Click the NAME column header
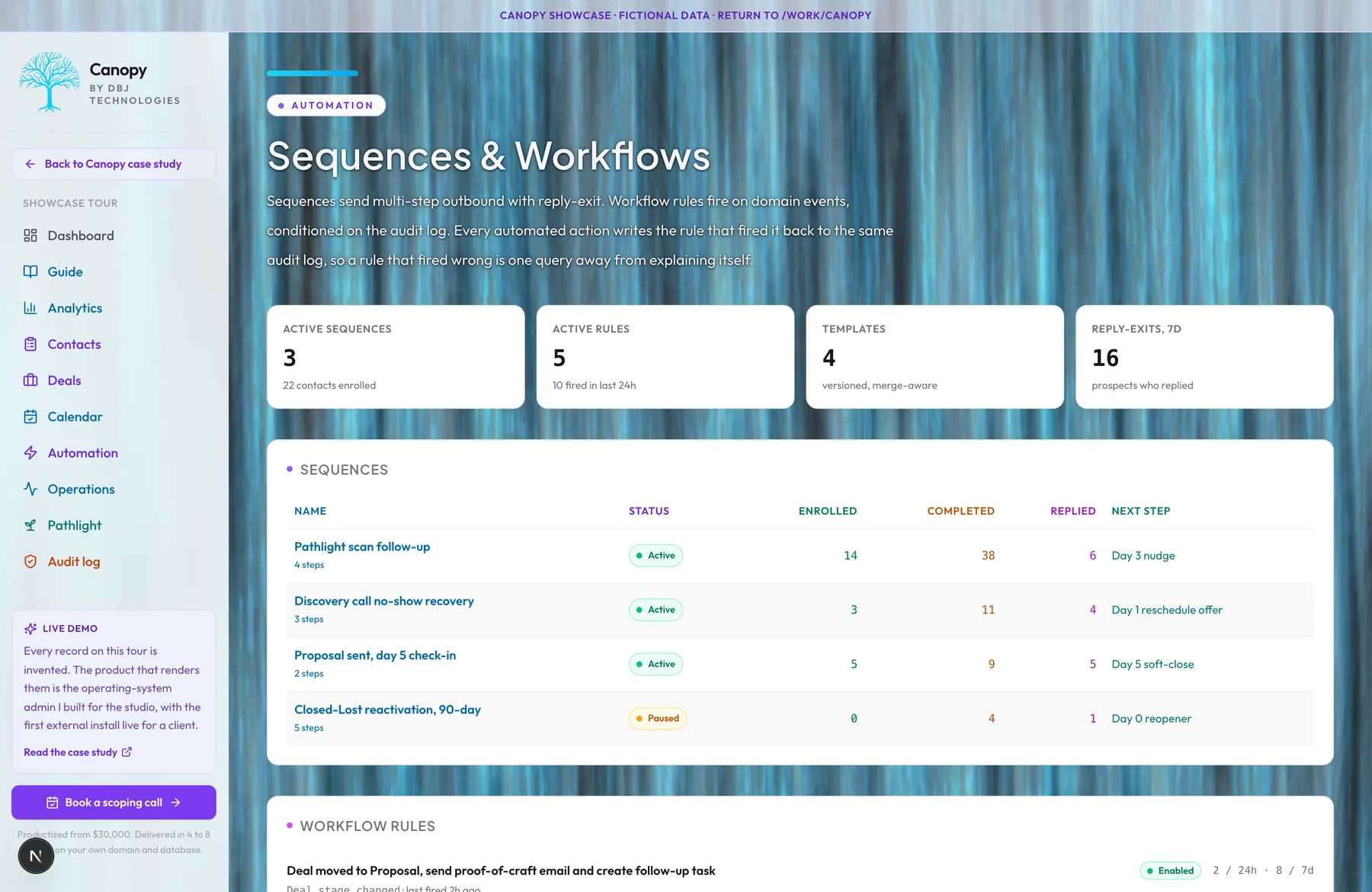Screen dimensions: 1372x892 [x=310, y=512]
